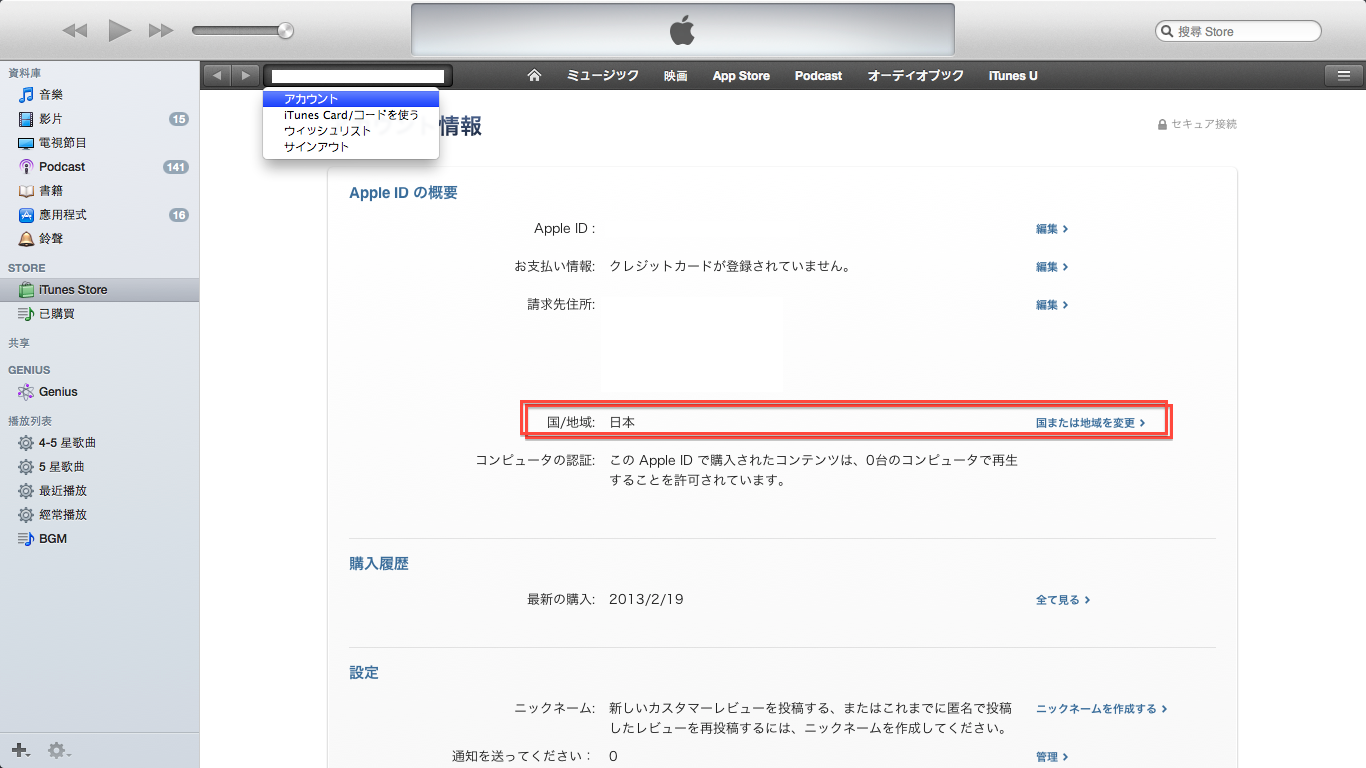Image resolution: width=1366 pixels, height=768 pixels.
Task: Select iTunes Card/コードを使う menu option
Action: coord(351,115)
